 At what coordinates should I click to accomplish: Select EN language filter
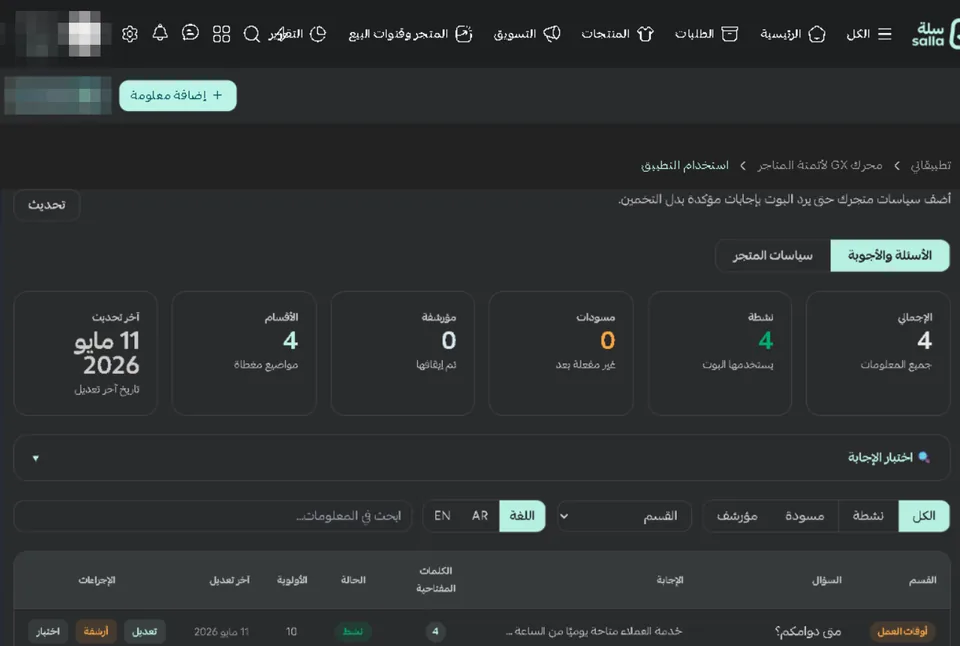click(x=442, y=516)
